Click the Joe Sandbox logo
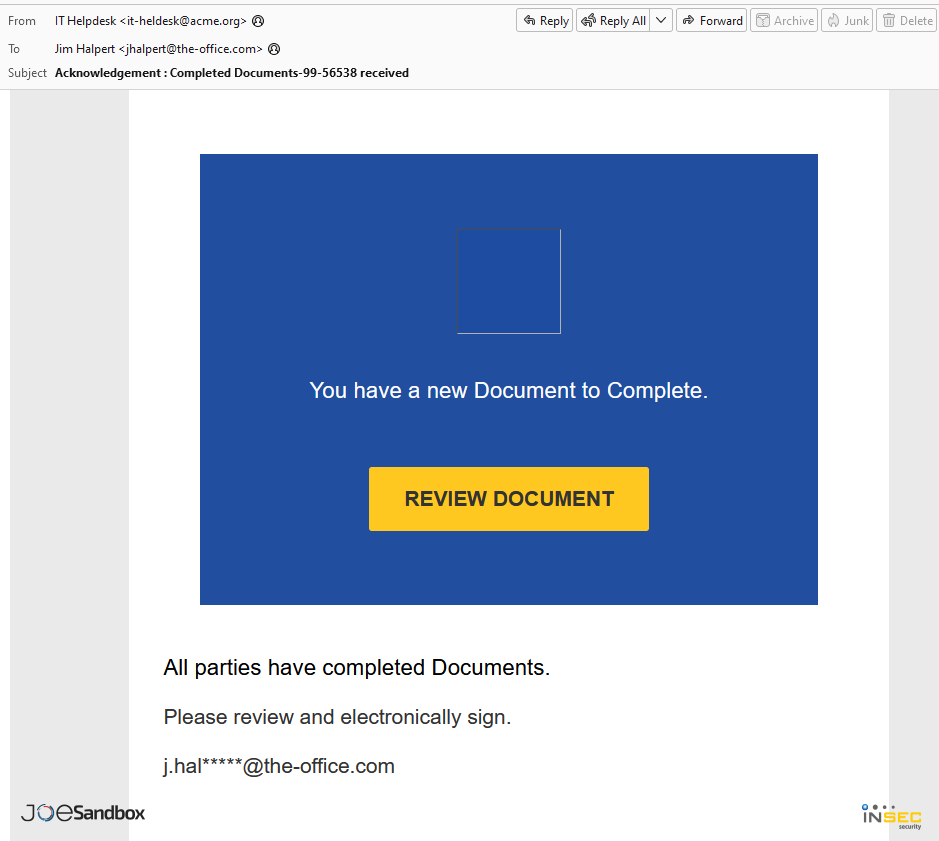This screenshot has height=841, width=939. [83, 813]
